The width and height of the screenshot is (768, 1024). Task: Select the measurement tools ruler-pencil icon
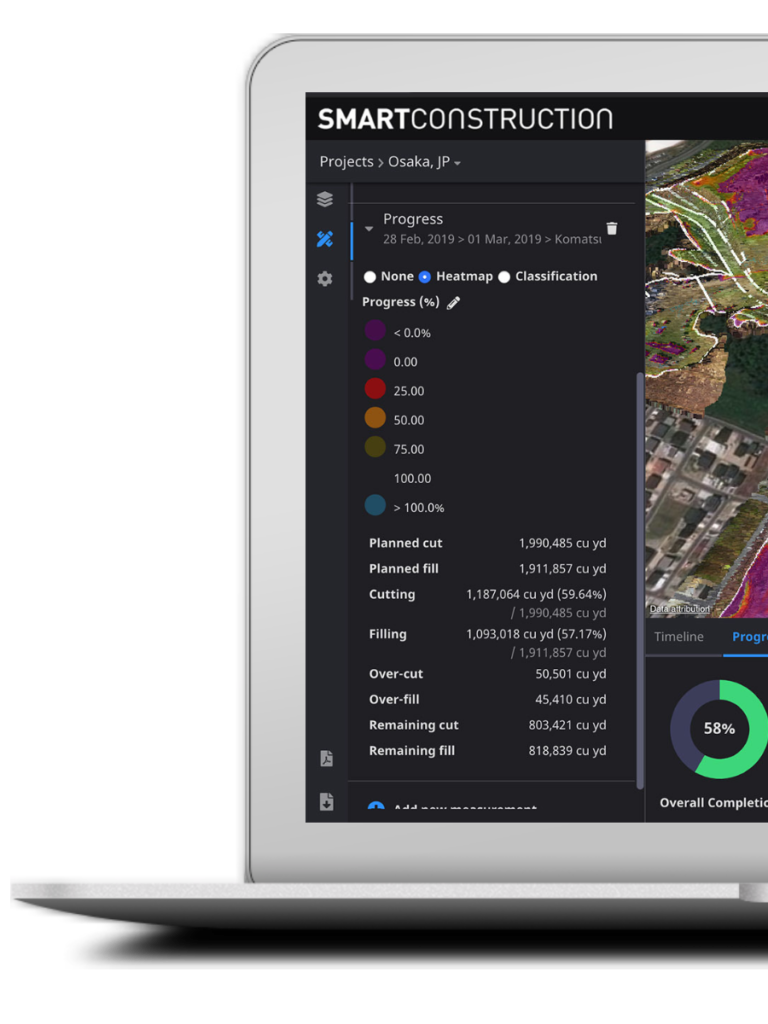tap(325, 239)
